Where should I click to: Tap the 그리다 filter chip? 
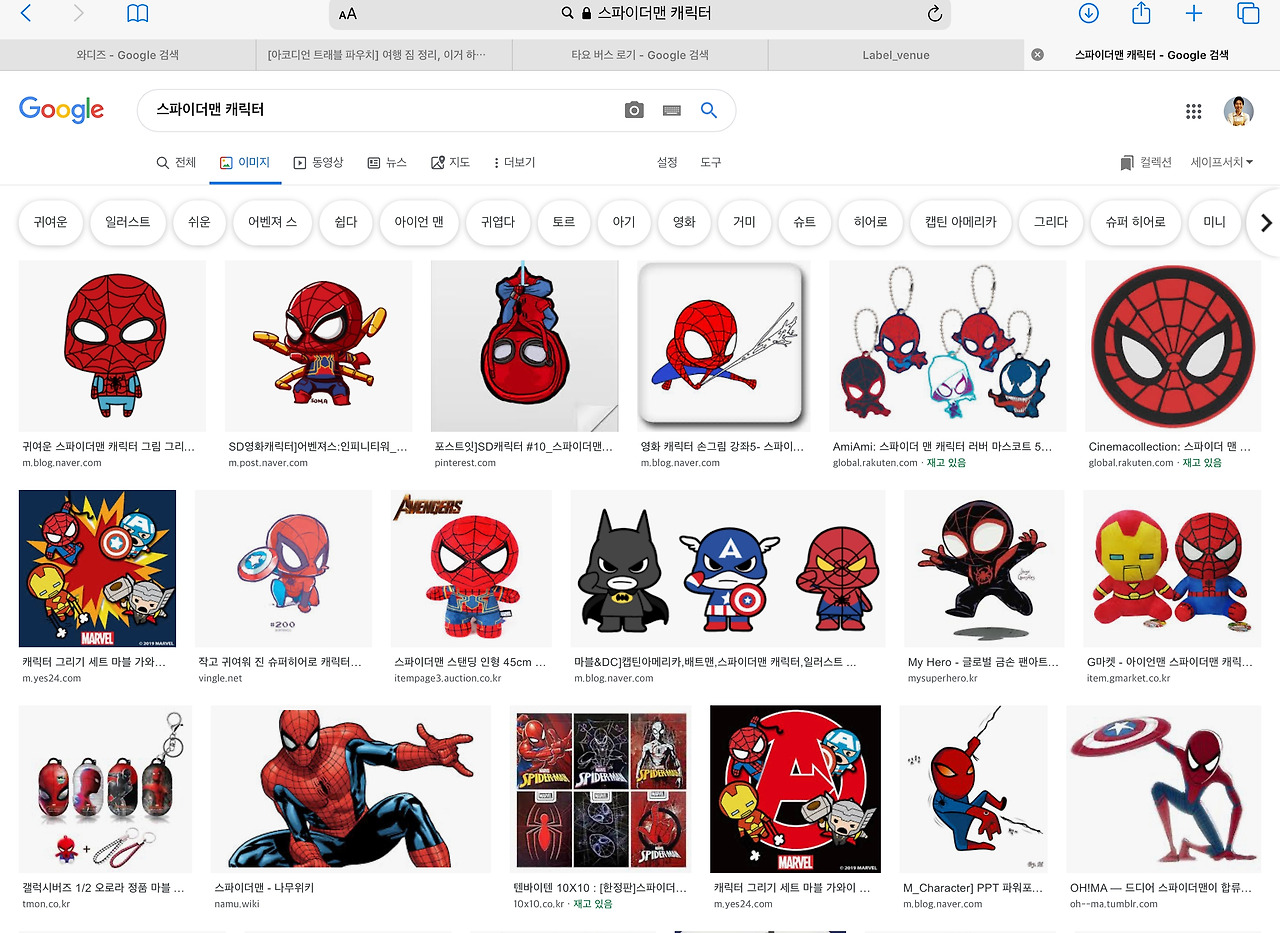[x=1051, y=222]
